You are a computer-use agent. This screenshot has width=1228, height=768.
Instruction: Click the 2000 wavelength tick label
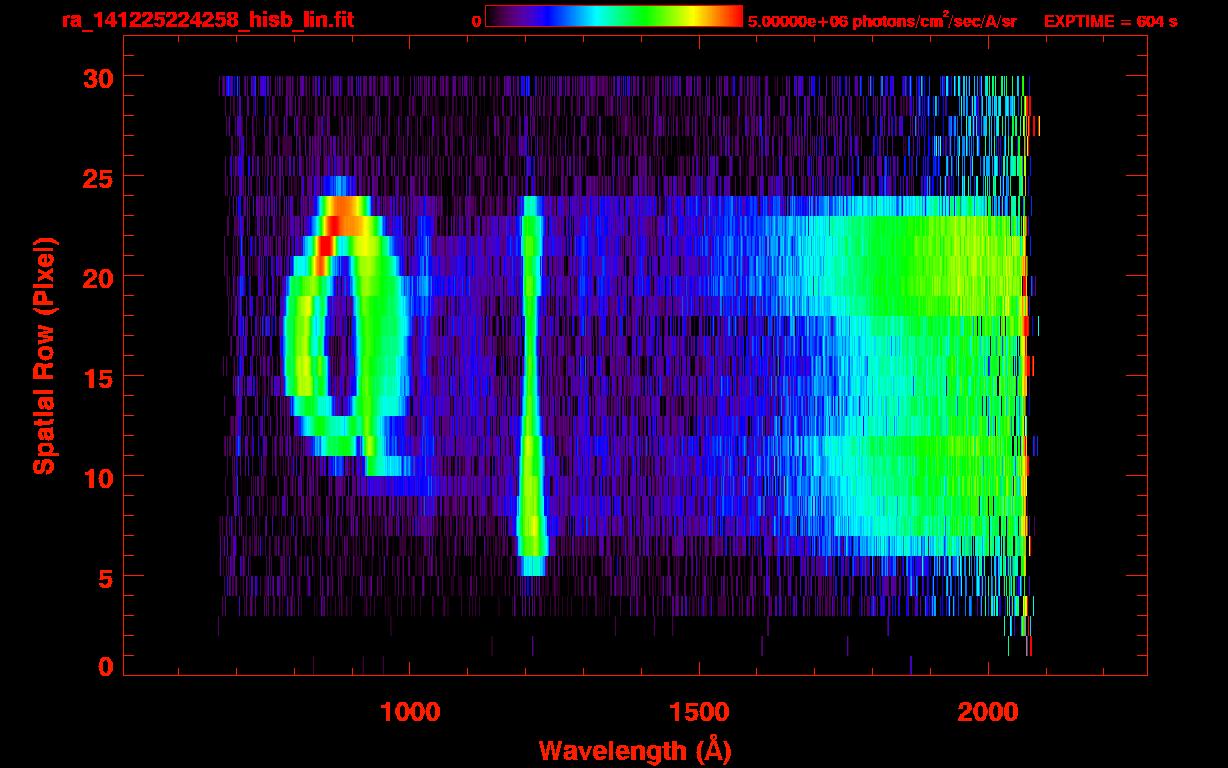pyautogui.click(x=988, y=712)
